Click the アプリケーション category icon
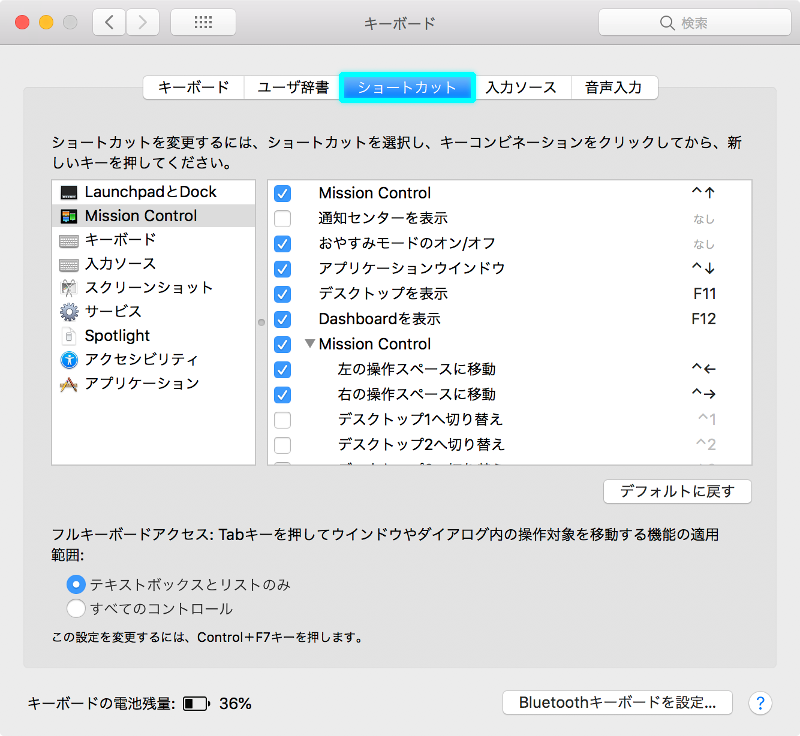 (69, 384)
